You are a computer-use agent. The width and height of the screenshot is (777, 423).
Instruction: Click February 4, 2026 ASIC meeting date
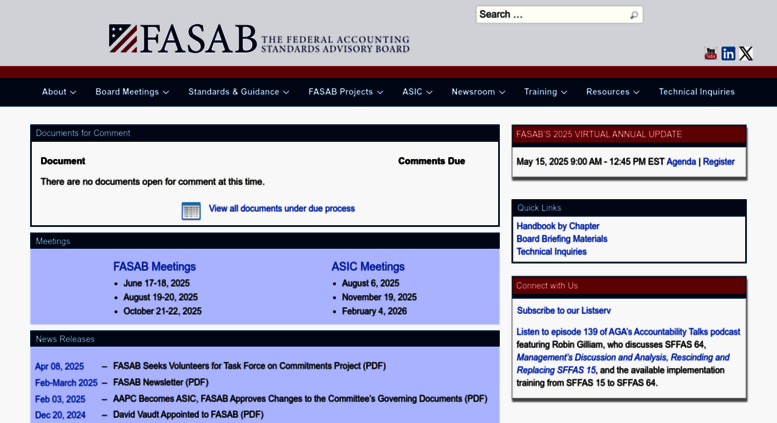click(x=374, y=311)
